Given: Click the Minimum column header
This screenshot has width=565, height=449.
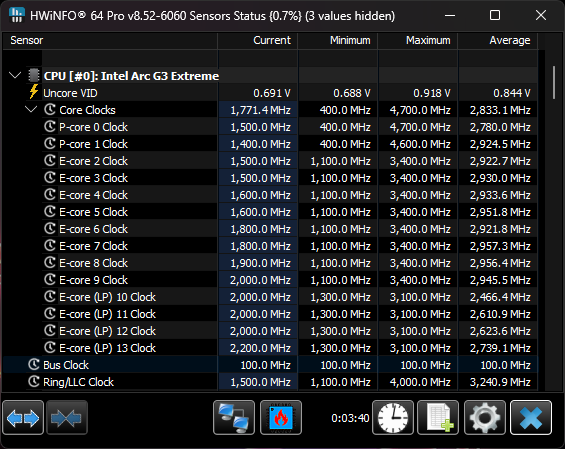Looking at the screenshot, I should click(x=338, y=40).
